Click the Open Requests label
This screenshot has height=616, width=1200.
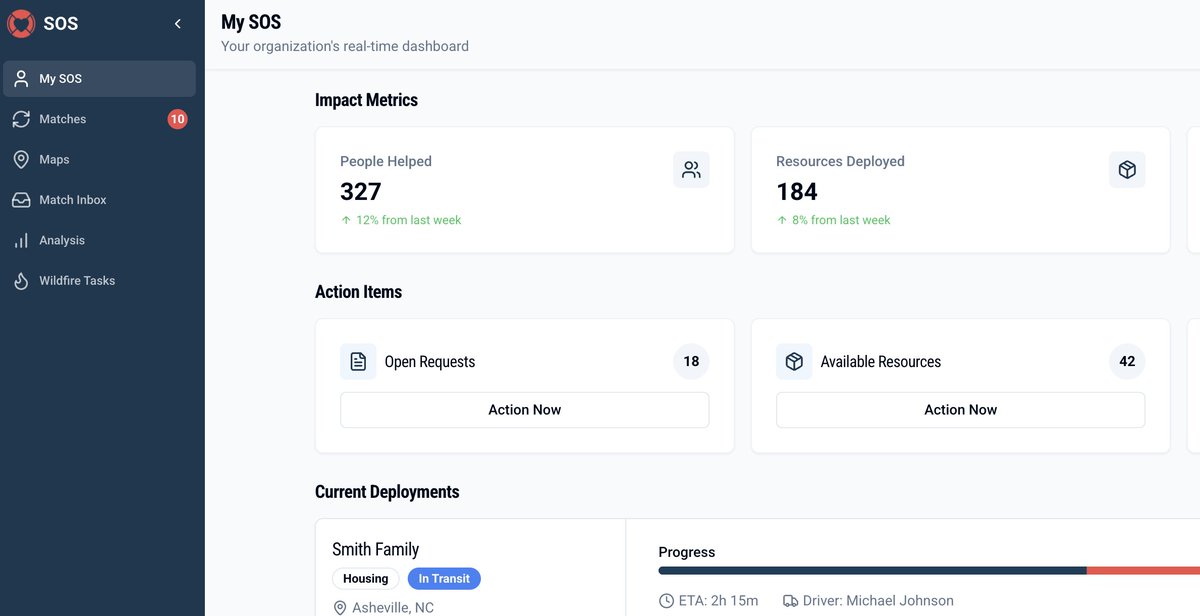coord(430,362)
